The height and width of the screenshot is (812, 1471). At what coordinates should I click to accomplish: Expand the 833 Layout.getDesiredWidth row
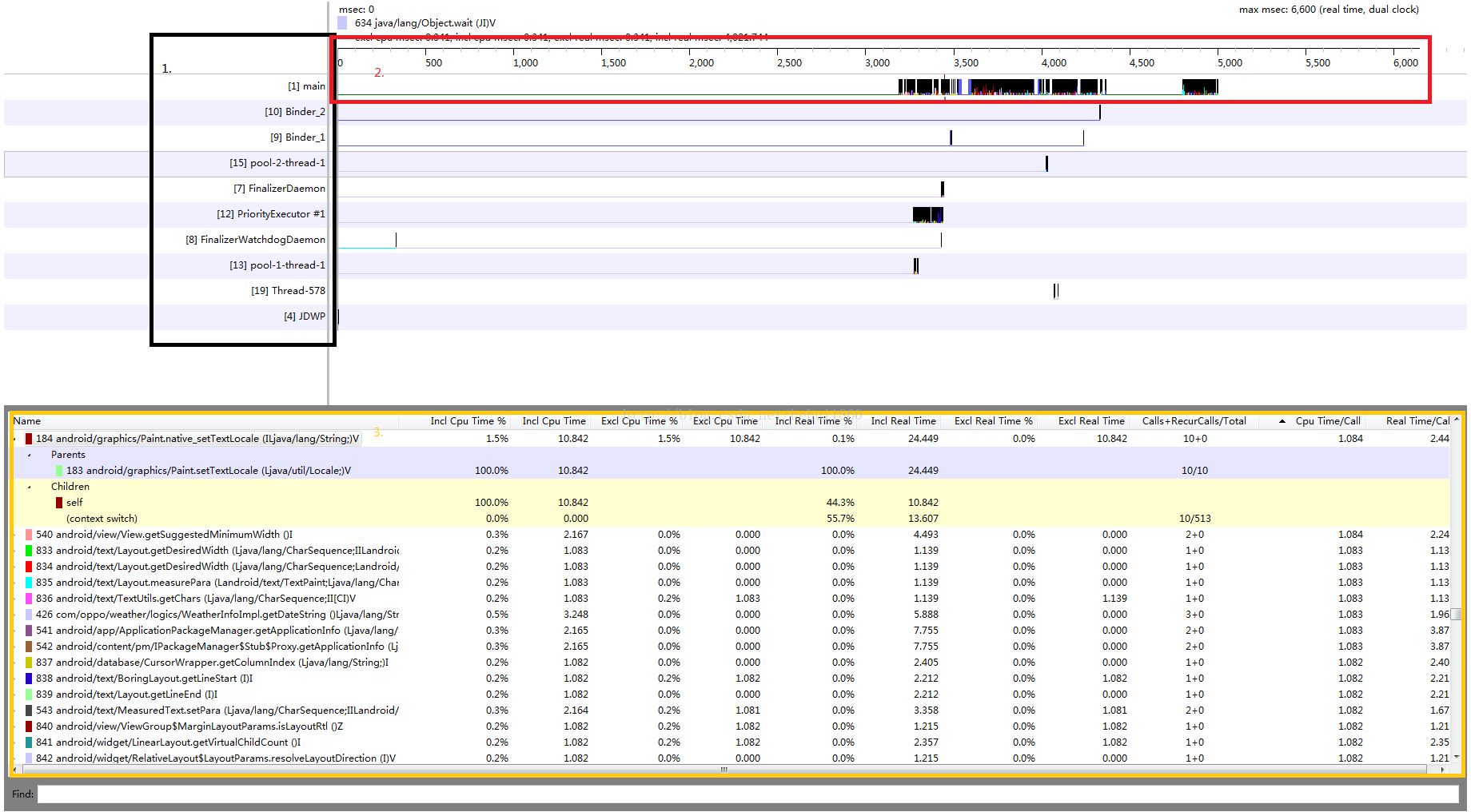tap(16, 551)
